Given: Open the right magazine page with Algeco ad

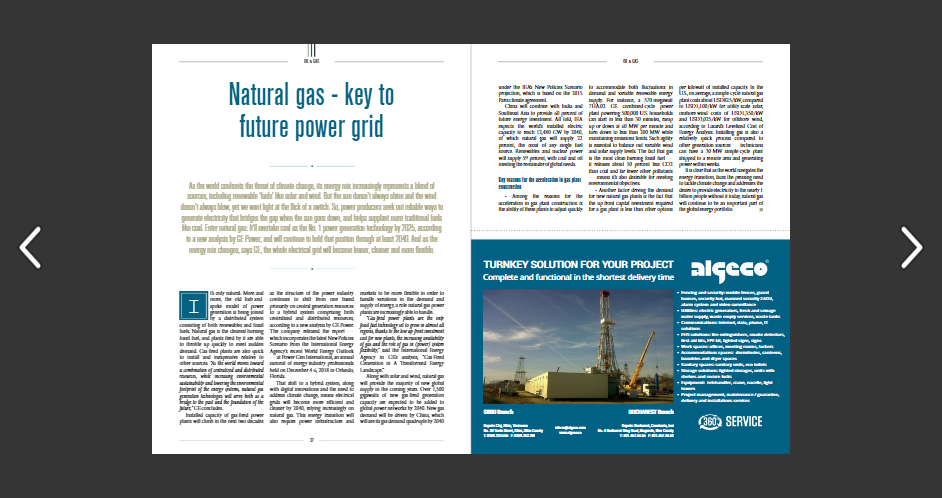Looking at the screenshot, I should pyautogui.click(x=630, y=249).
